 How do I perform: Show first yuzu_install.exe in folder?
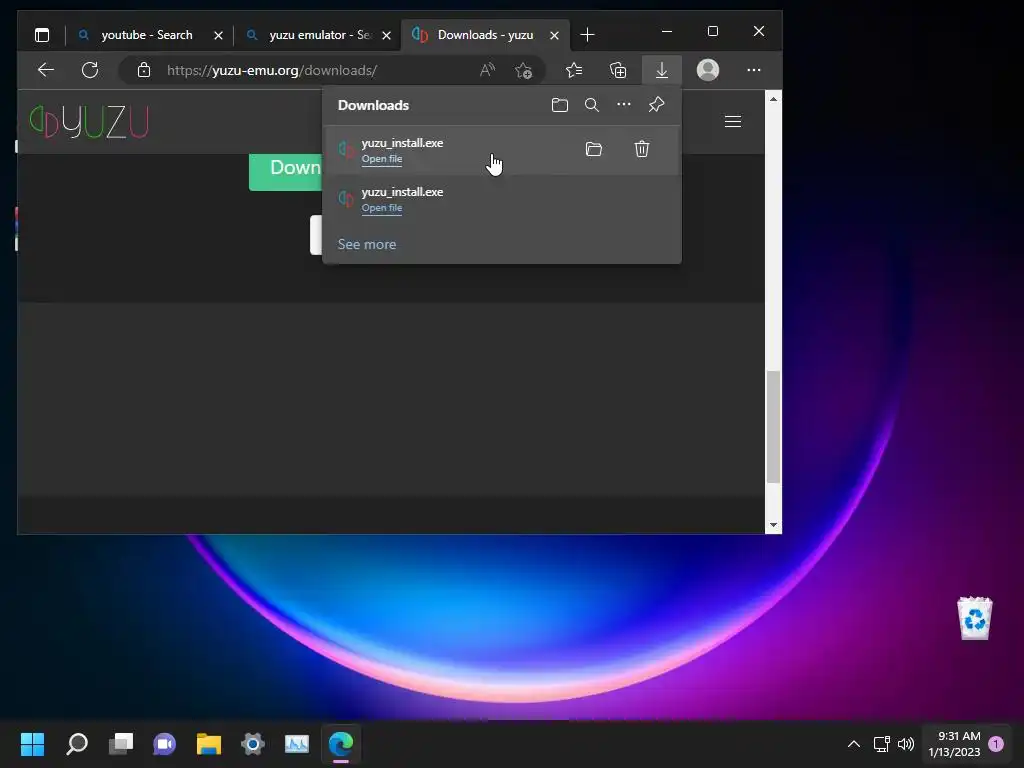tap(594, 150)
